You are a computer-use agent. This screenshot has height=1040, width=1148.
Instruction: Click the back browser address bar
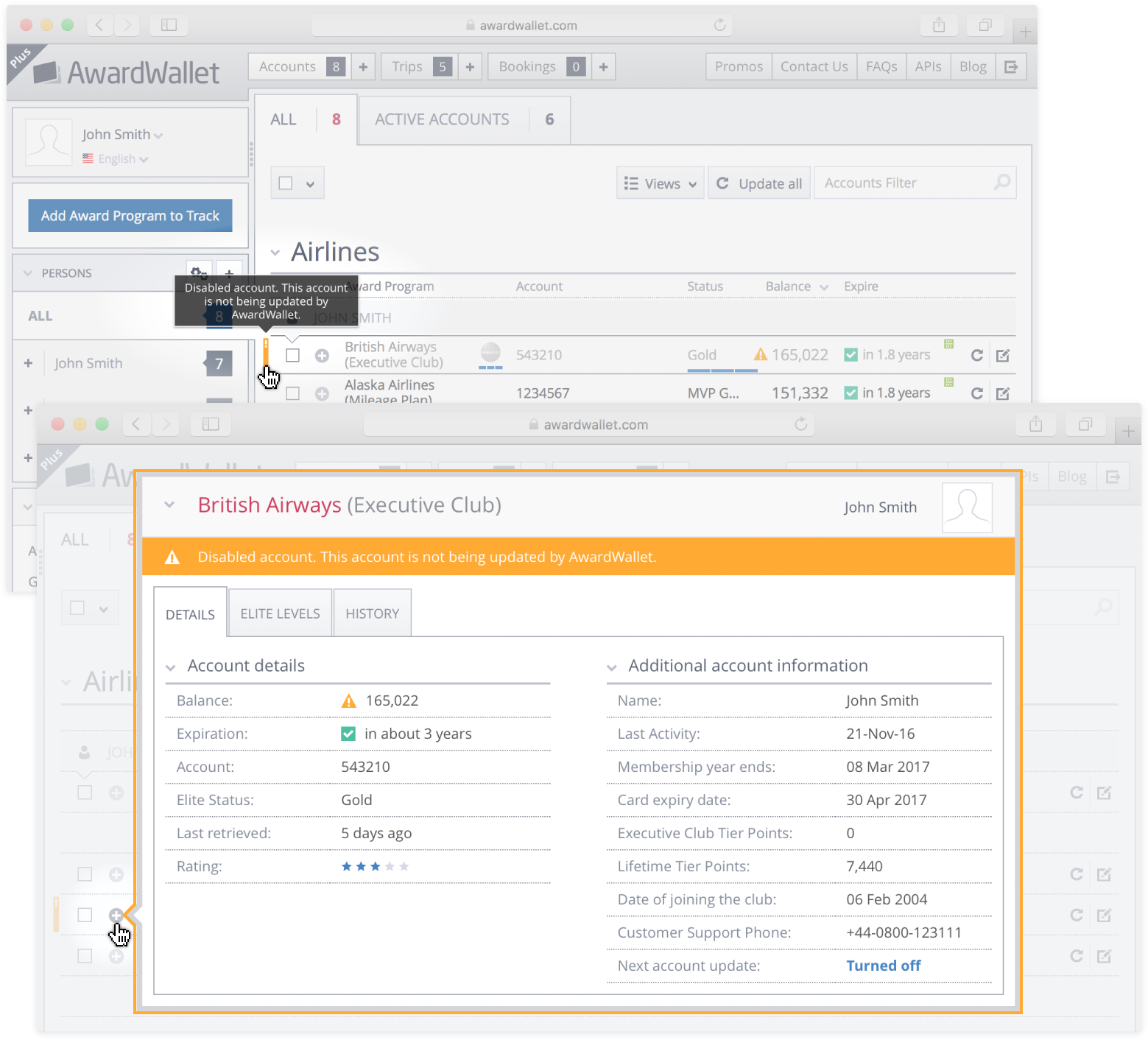(x=522, y=25)
